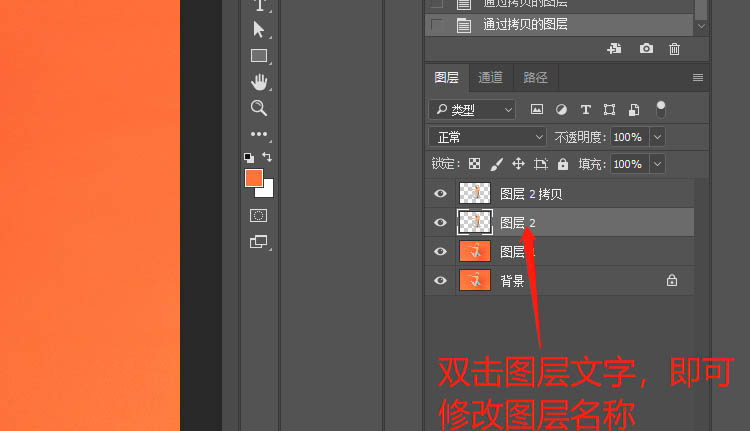Image resolution: width=750 pixels, height=431 pixels.
Task: Toggle the layer filter on/off switch
Action: [660, 108]
